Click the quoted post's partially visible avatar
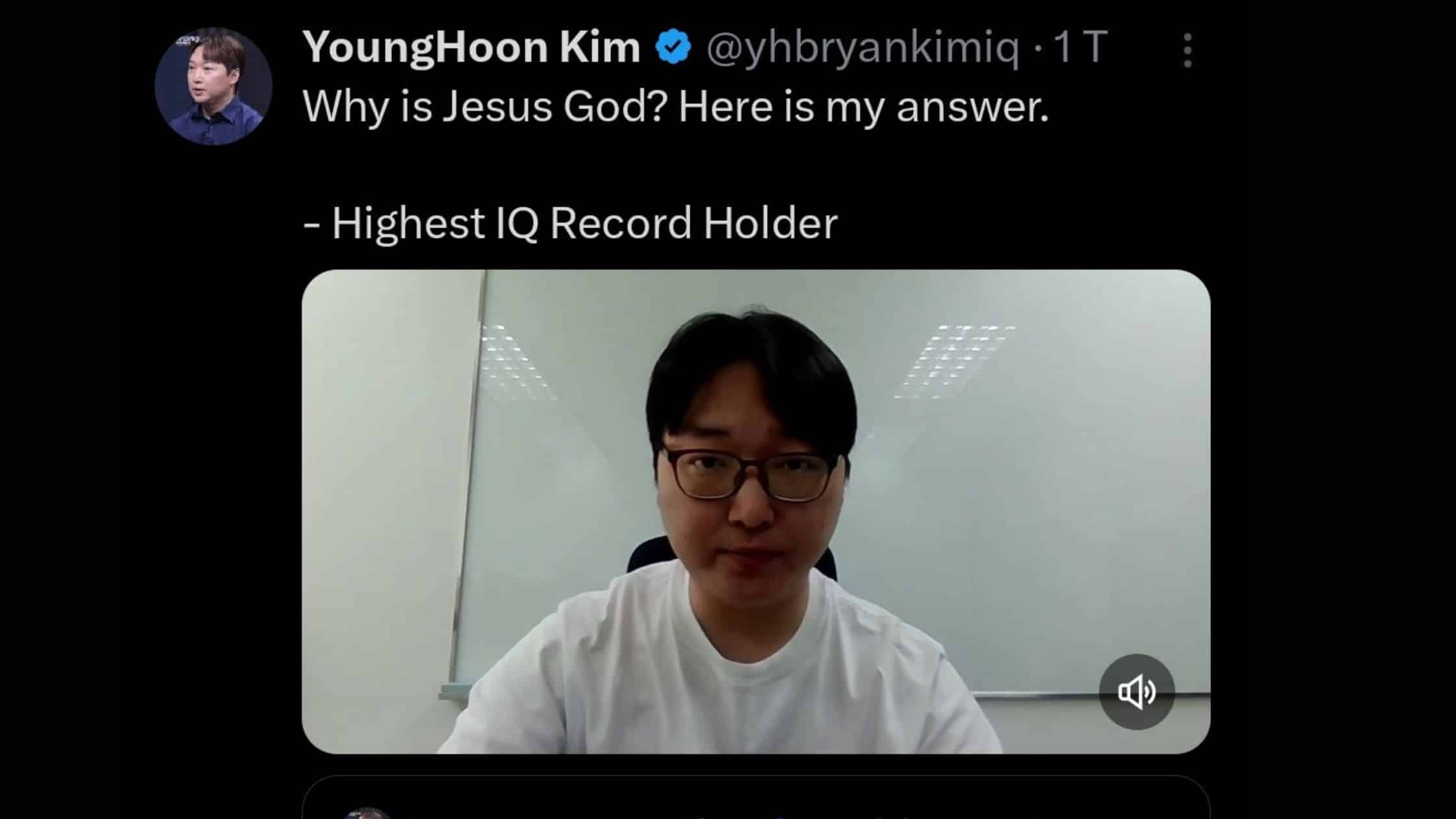Screen dimensions: 1456x819 point(367,812)
